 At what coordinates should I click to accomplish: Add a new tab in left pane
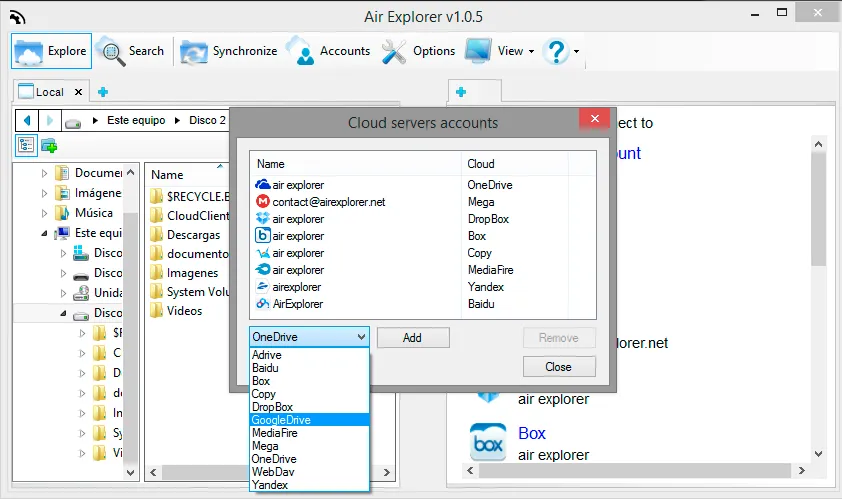103,92
